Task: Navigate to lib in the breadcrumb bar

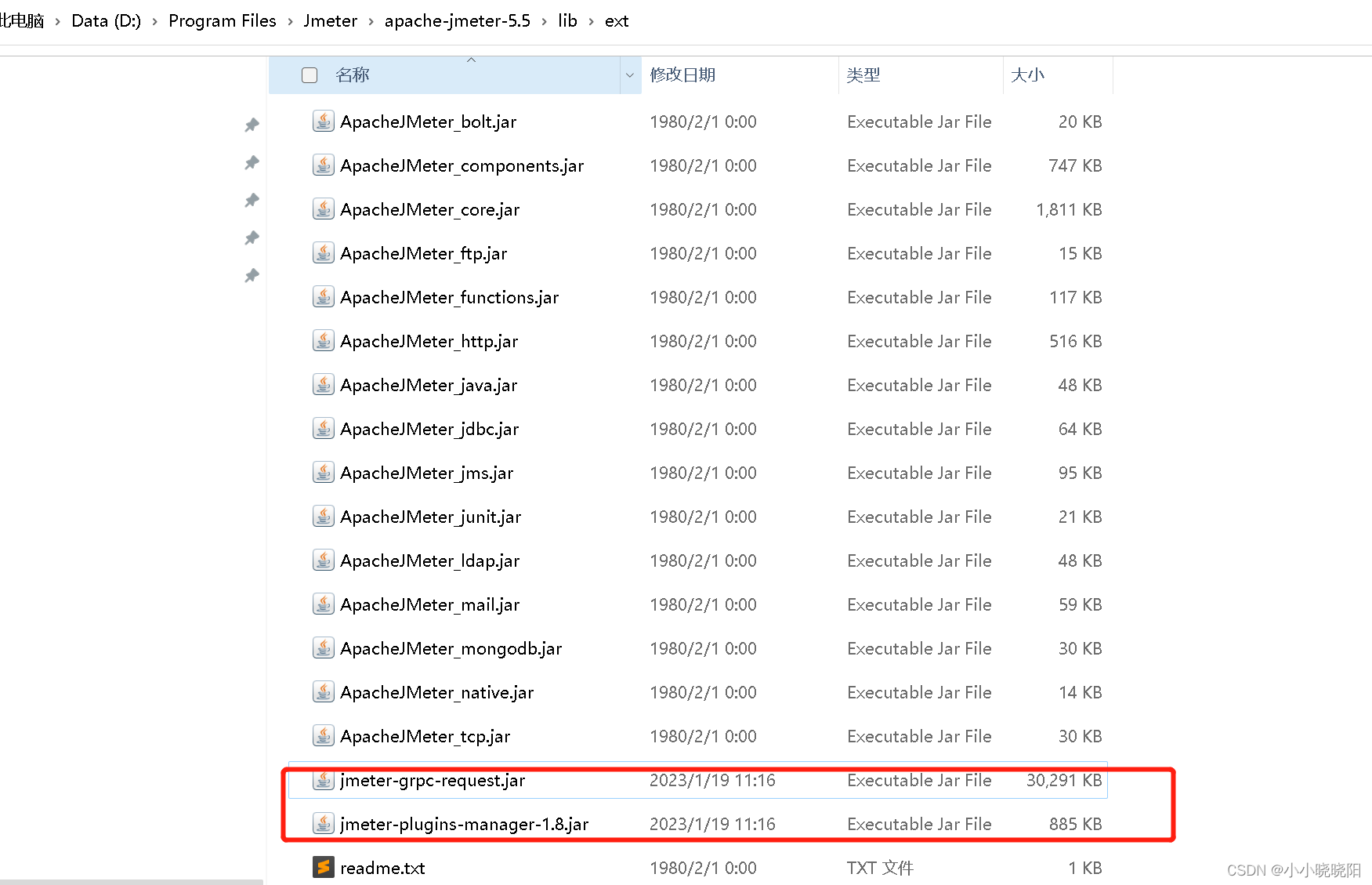Action: pos(567,21)
